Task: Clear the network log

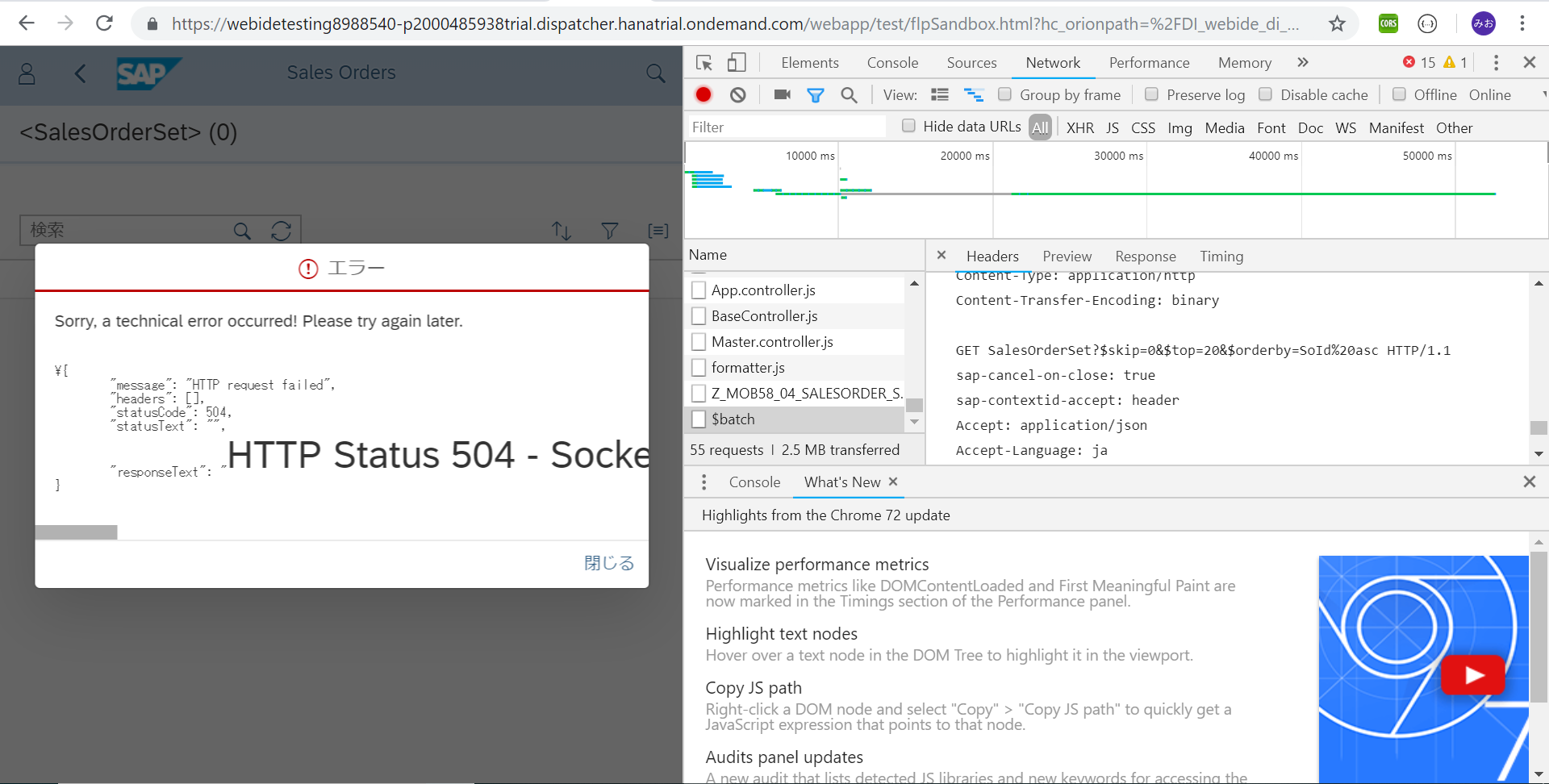Action: 737,95
